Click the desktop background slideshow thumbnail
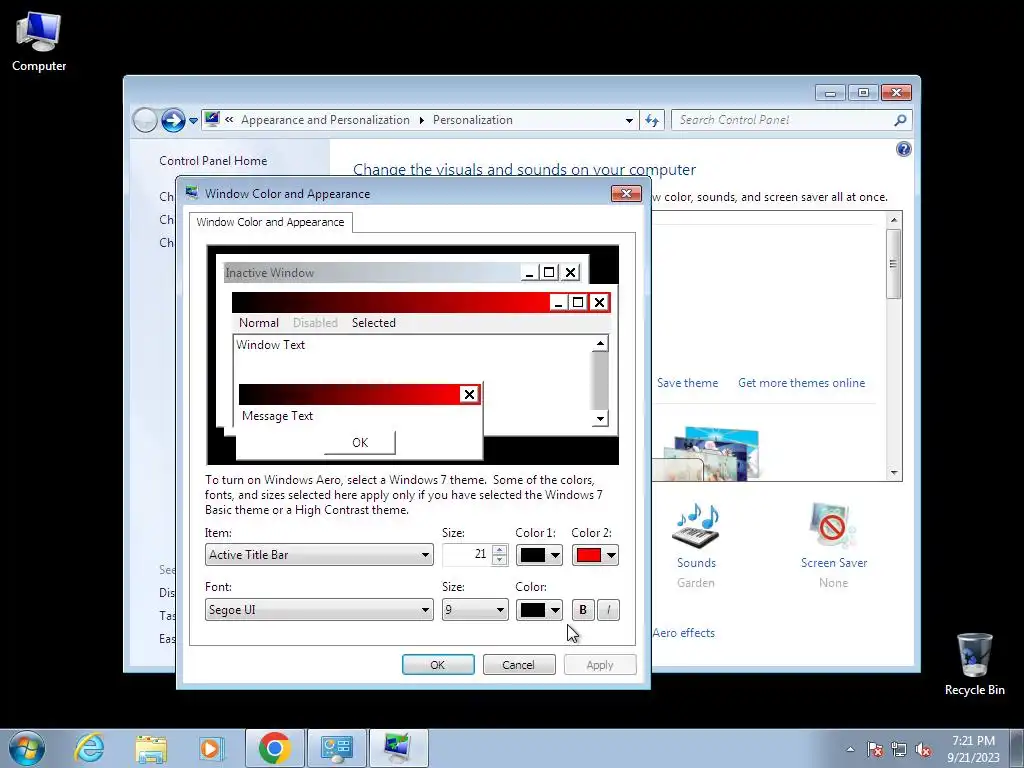 (711, 453)
